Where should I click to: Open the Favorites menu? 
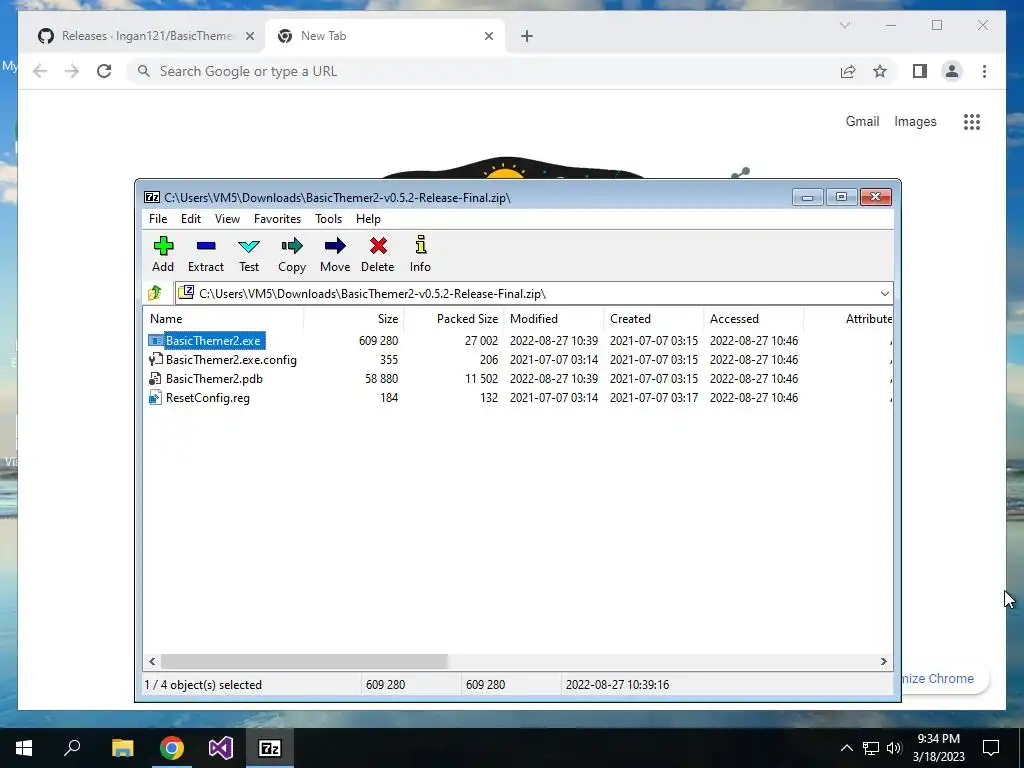(277, 219)
